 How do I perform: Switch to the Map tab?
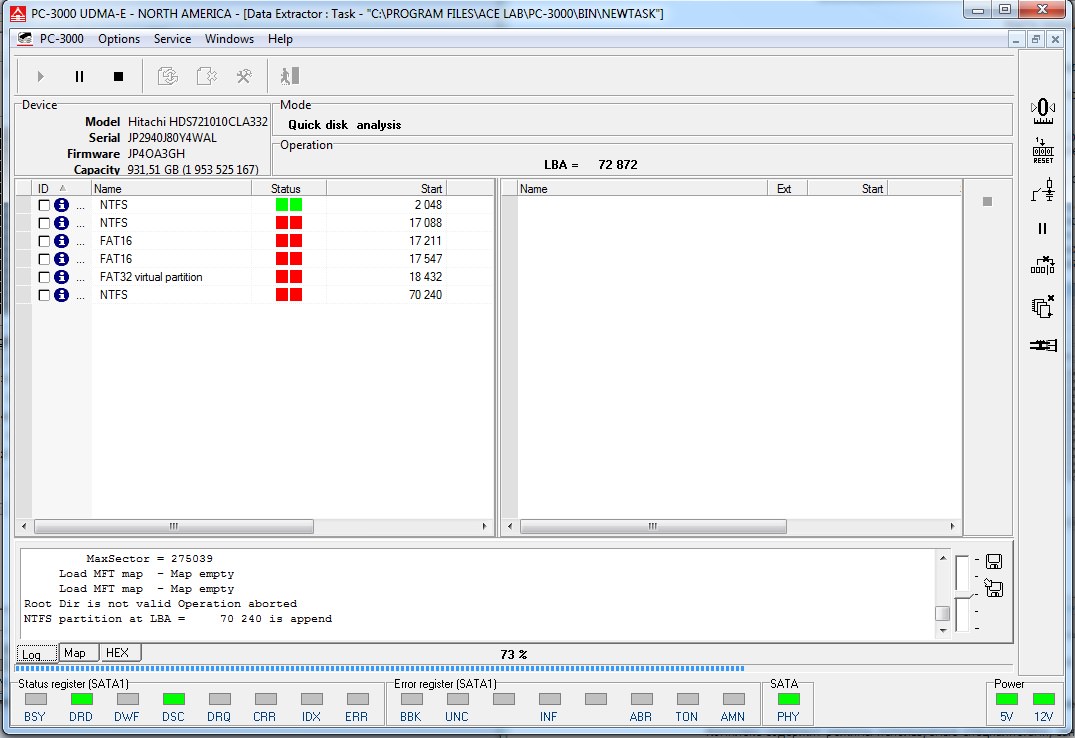78,652
